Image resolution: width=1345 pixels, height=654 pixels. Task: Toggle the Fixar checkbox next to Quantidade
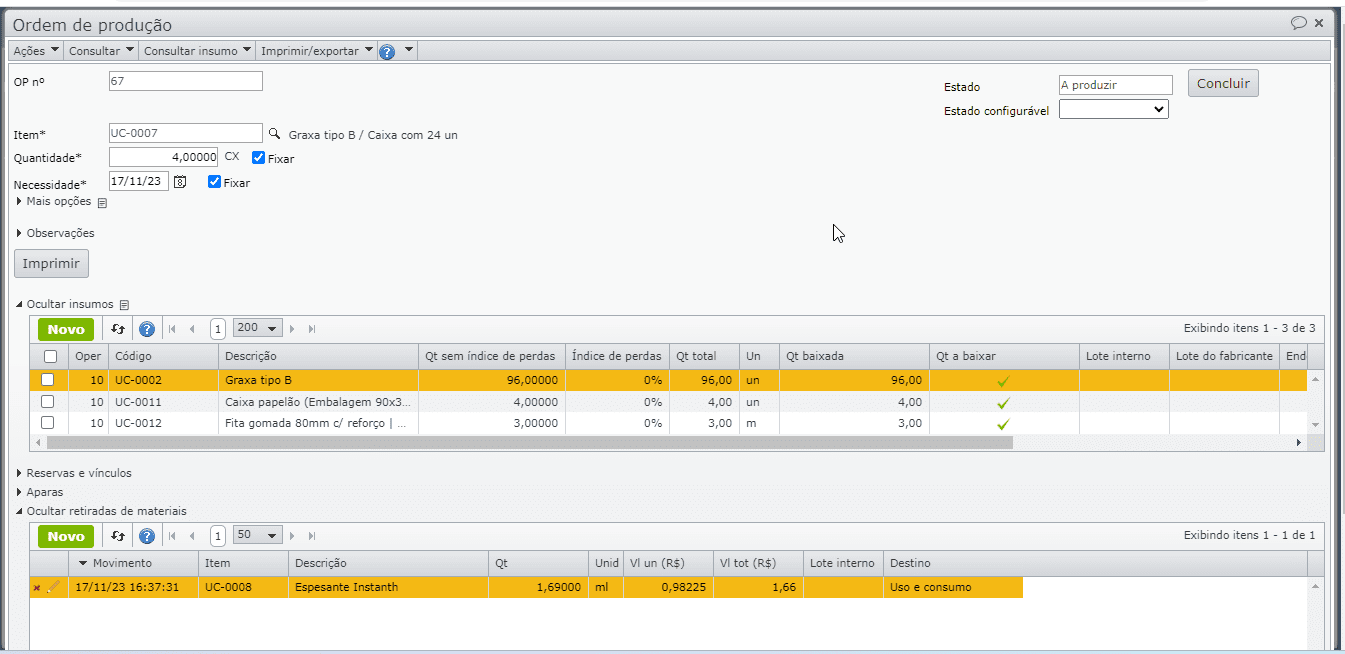258,158
